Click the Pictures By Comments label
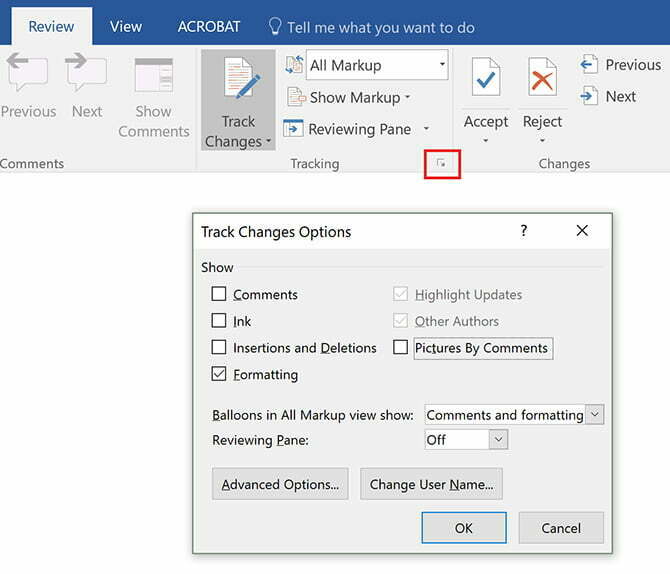670x574 pixels. pyautogui.click(x=481, y=348)
